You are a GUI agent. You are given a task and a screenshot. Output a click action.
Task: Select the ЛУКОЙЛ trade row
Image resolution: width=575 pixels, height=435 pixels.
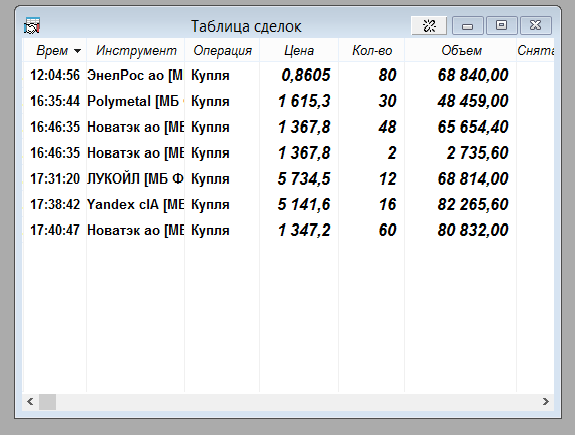point(288,179)
